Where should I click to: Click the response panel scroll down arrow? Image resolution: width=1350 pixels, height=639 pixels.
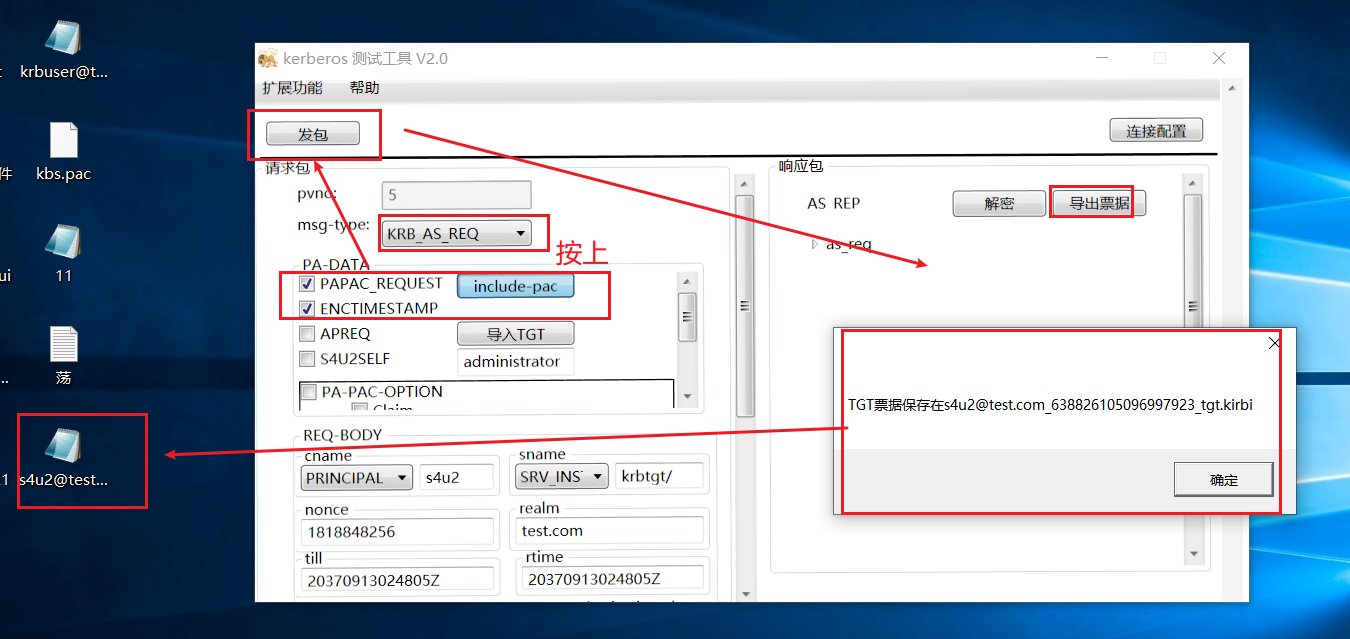coord(1192,553)
